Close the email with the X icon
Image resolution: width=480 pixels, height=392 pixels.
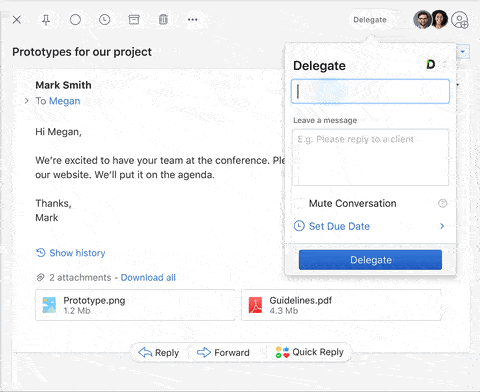[x=17, y=20]
